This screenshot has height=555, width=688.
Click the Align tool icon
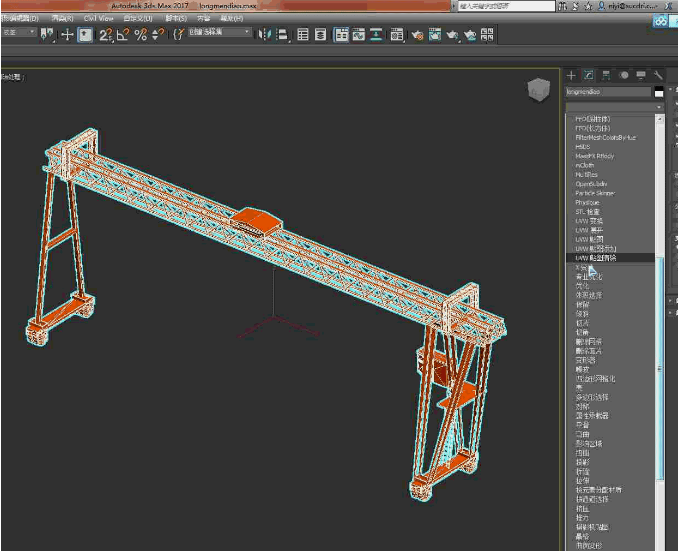point(282,35)
